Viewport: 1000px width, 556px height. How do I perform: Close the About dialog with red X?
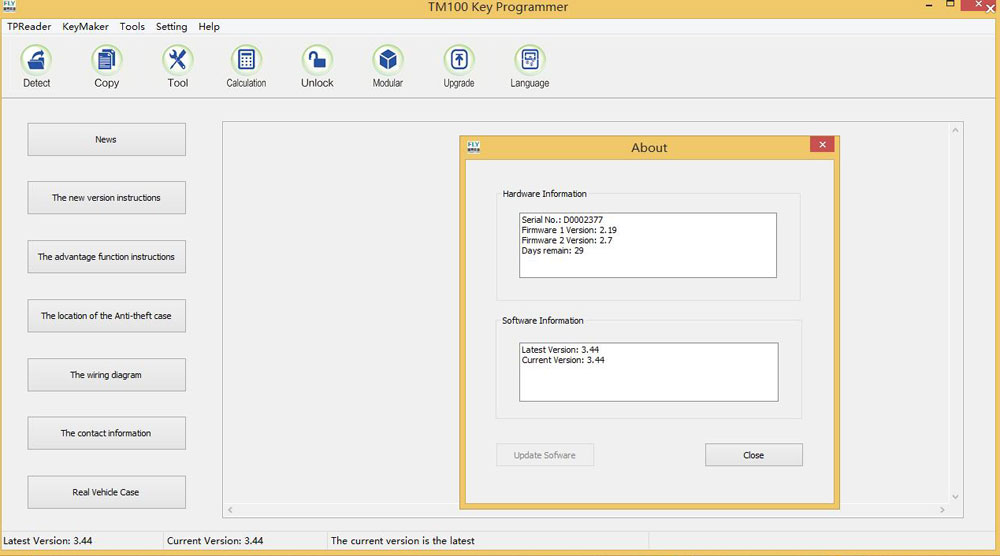822,144
